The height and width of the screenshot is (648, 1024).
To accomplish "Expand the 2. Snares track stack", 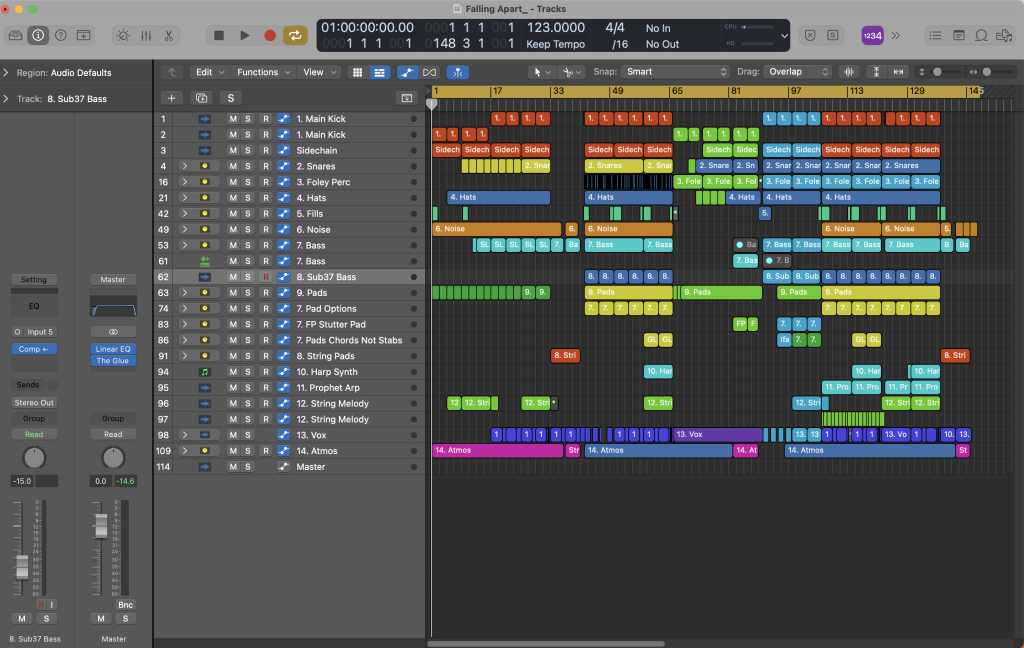I will [184, 166].
